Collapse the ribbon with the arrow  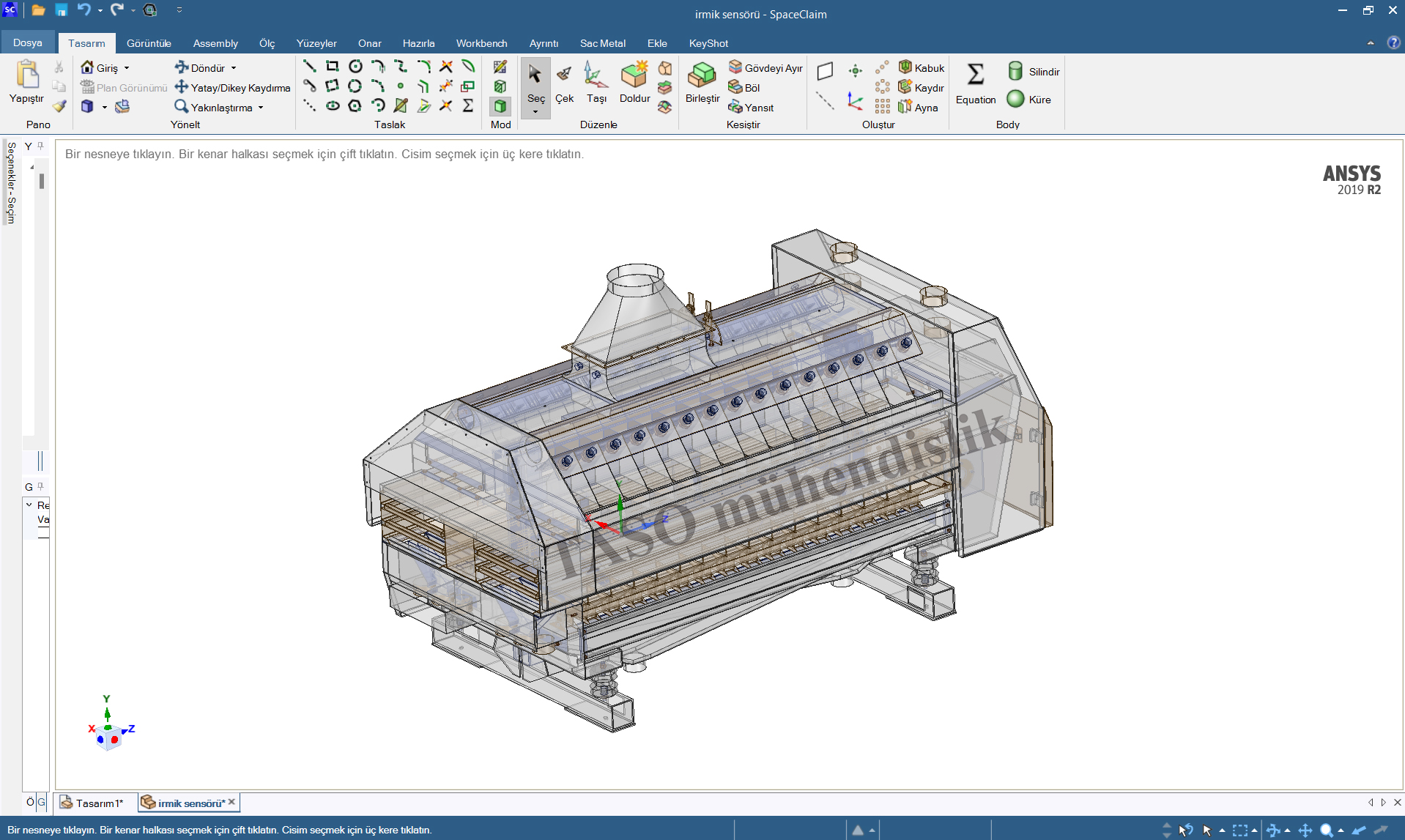click(1371, 43)
